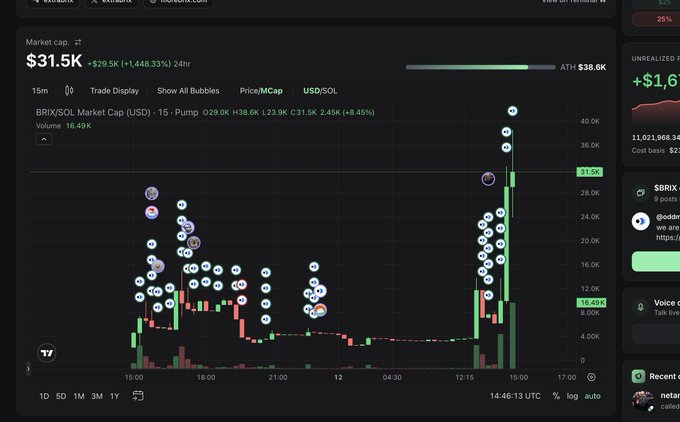Open the netar user avatar
Viewport: 680px width, 422px height.
click(643, 400)
